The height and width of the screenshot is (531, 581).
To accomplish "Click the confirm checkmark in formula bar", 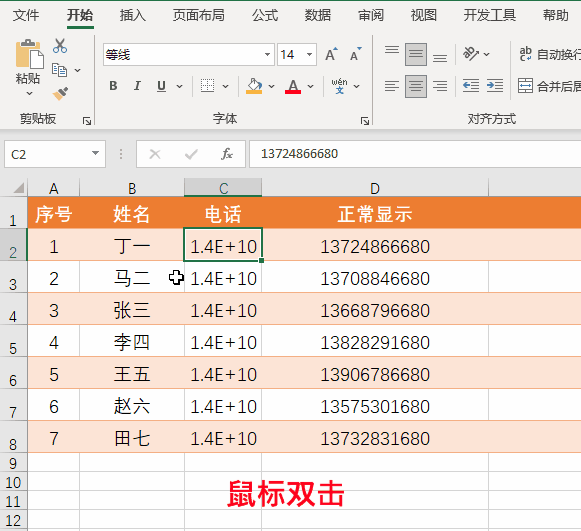I will (191, 154).
